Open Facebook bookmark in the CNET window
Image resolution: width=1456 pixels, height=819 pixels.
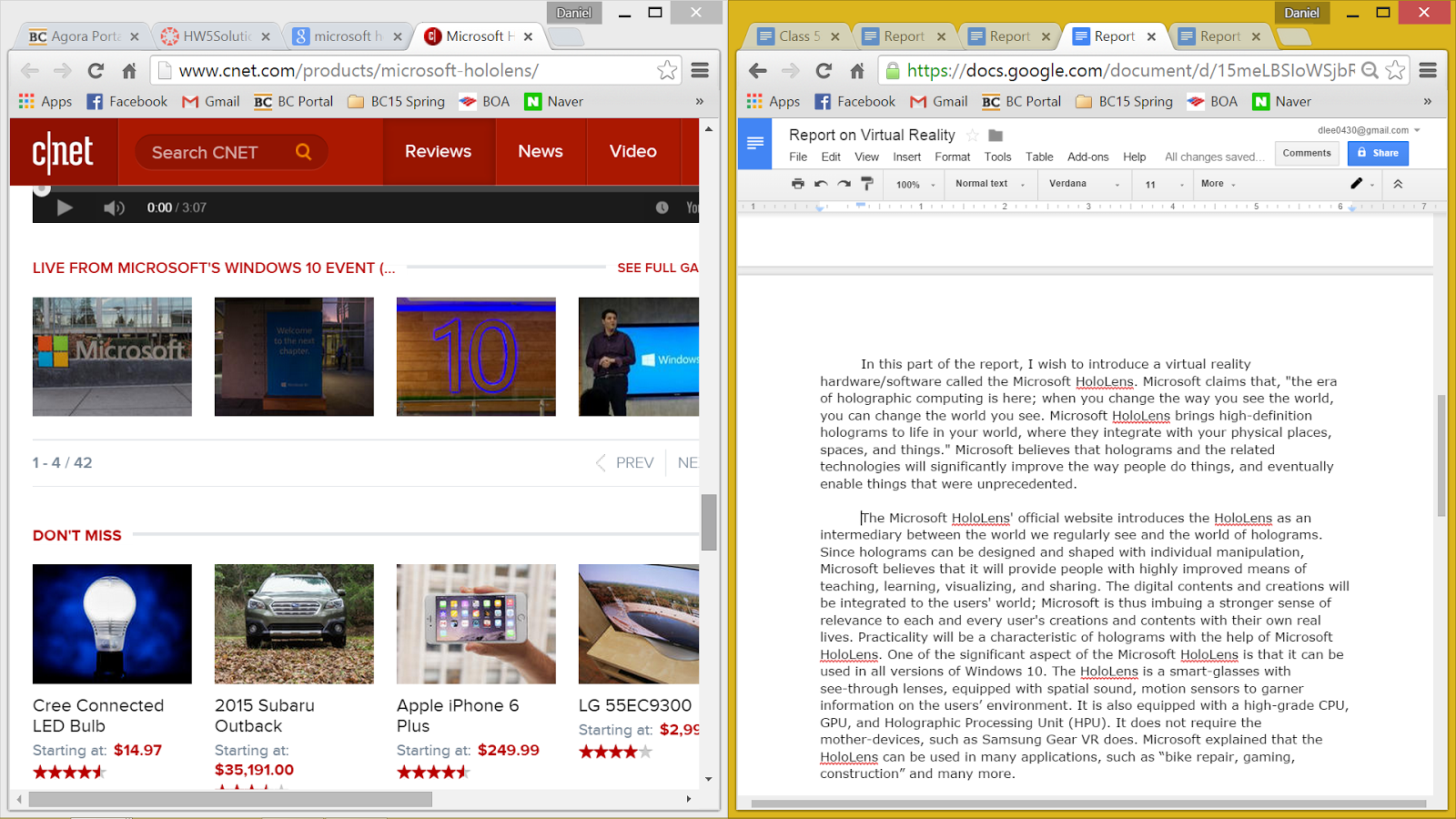pyautogui.click(x=127, y=101)
